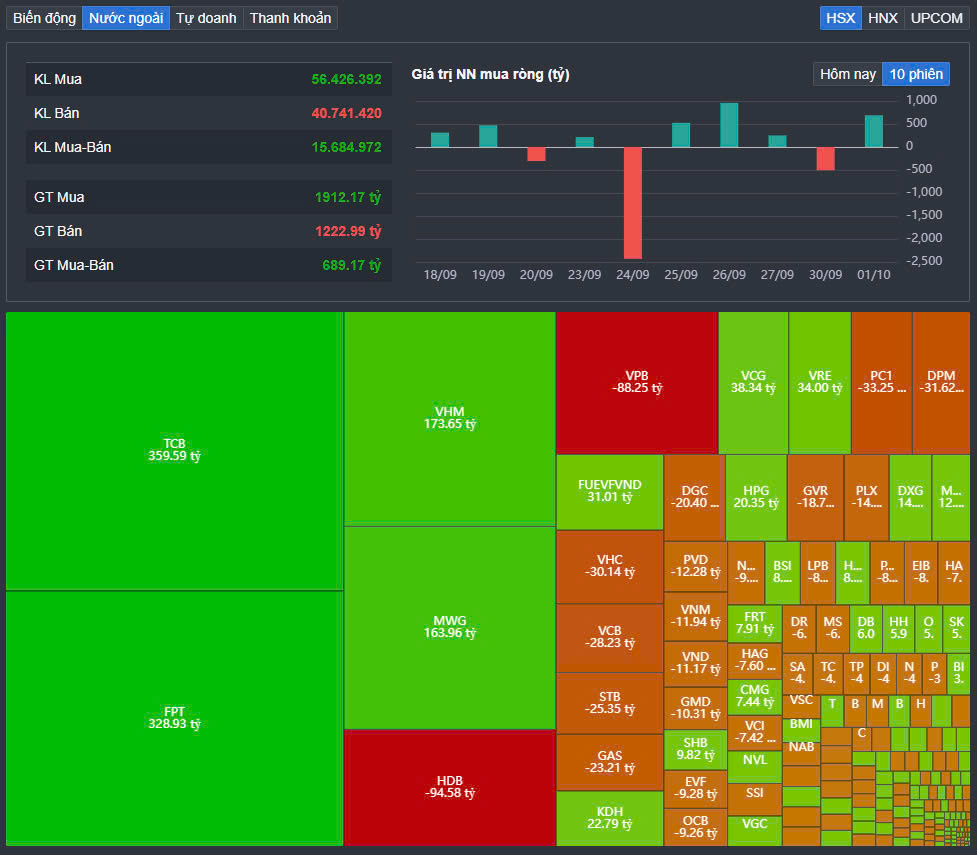The height and width of the screenshot is (855, 977).
Task: Switch to the UPCOM exchange
Action: 936,18
